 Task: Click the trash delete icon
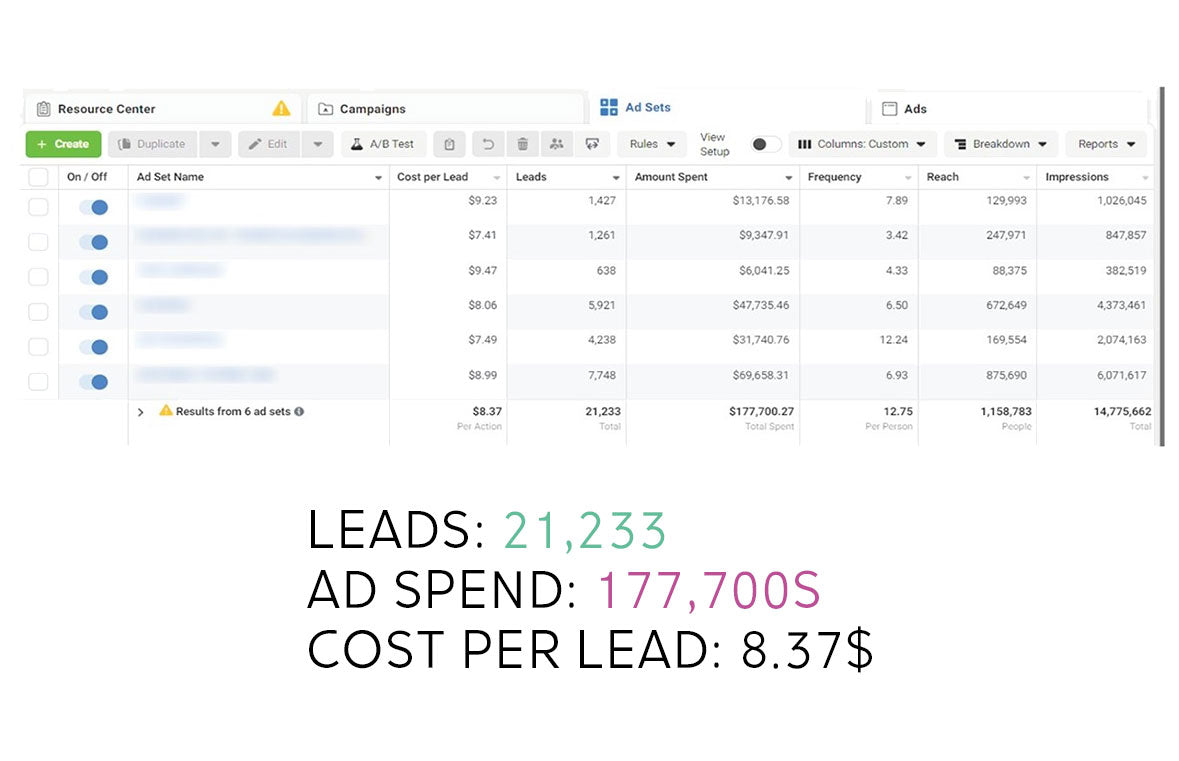click(x=522, y=144)
